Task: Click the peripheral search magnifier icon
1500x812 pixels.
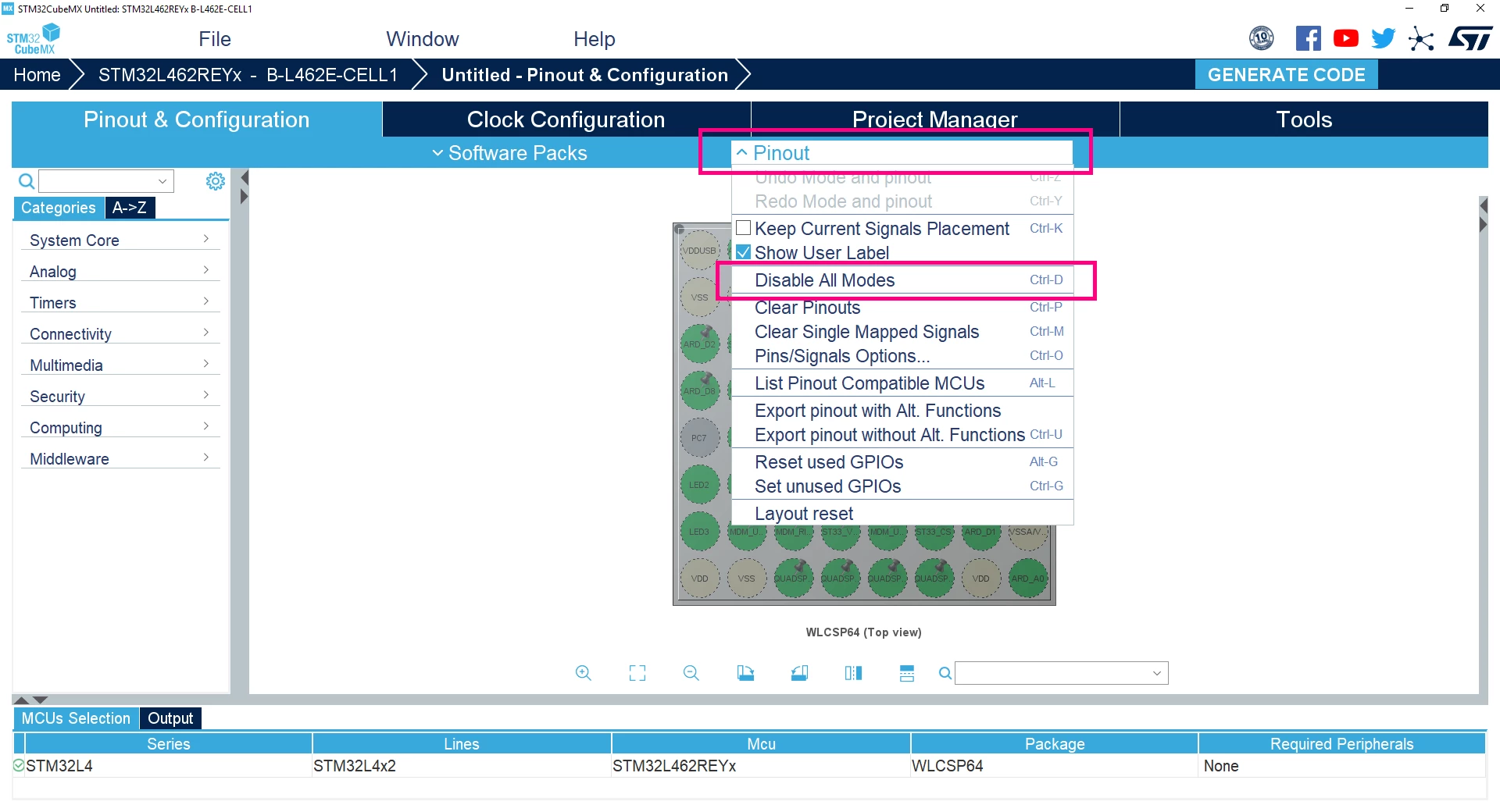Action: point(26,181)
